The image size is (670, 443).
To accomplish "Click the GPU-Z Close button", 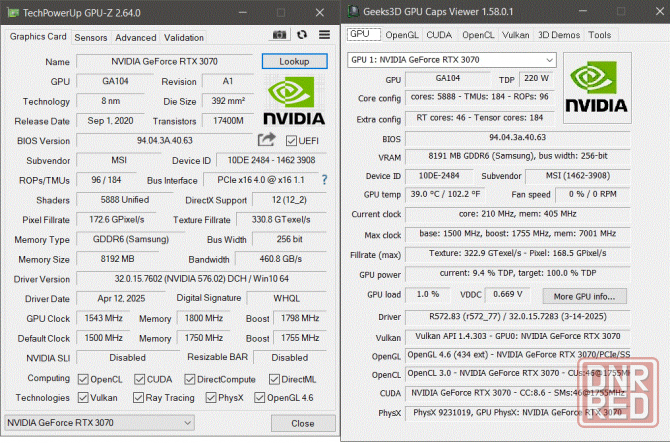I will point(303,423).
